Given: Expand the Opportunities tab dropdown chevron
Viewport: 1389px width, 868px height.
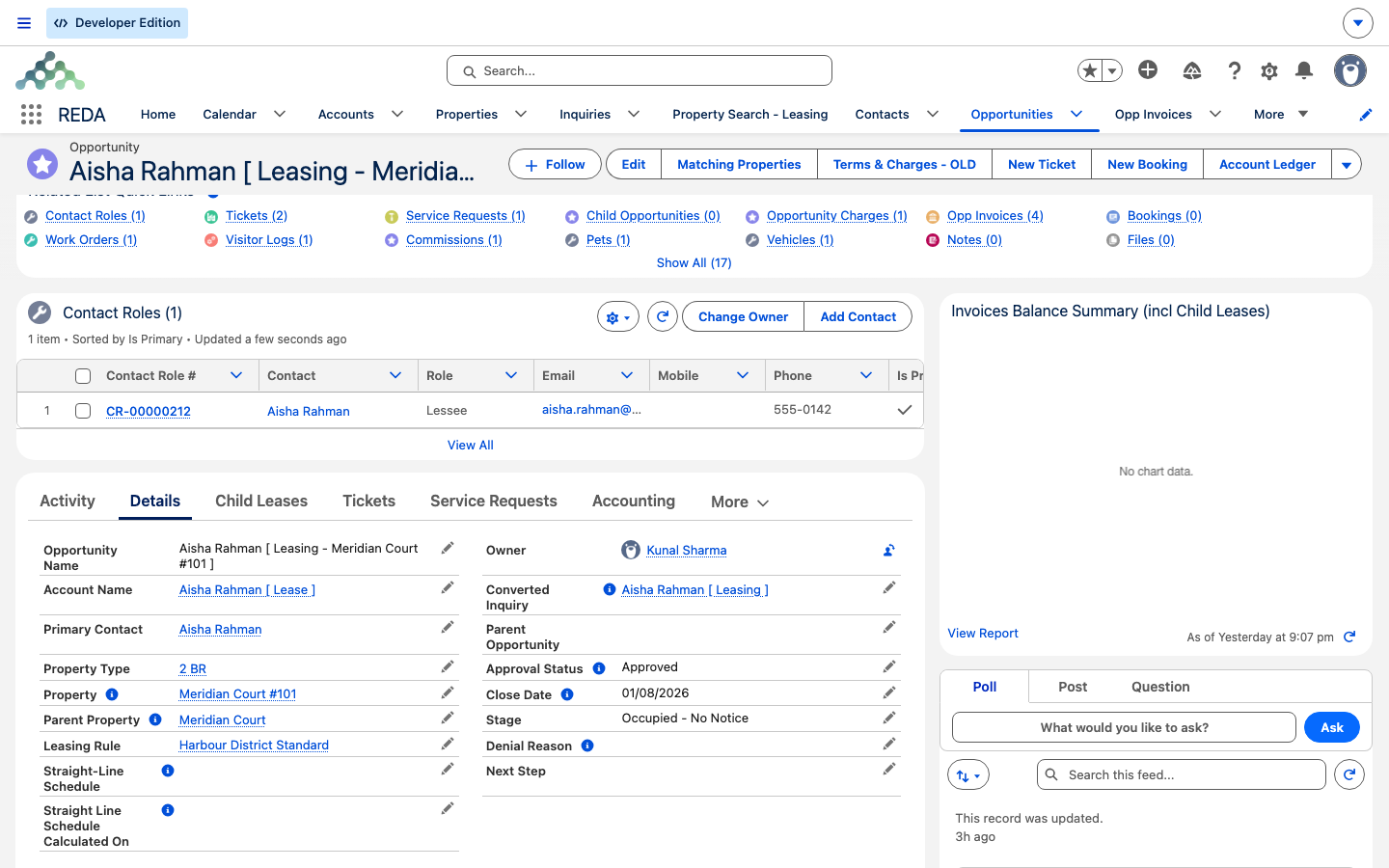Looking at the screenshot, I should (1076, 114).
